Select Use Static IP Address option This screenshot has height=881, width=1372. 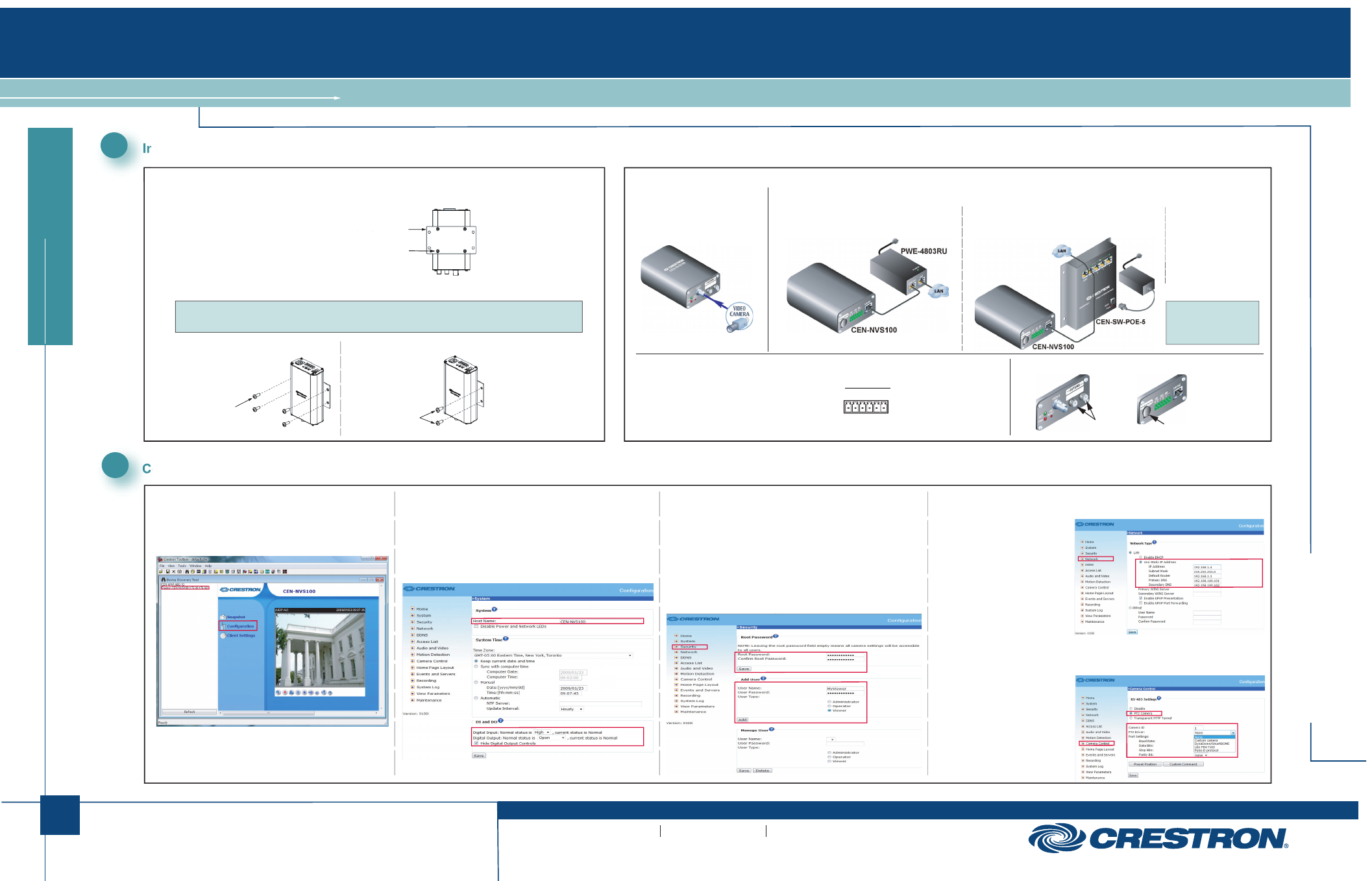[x=1141, y=562]
